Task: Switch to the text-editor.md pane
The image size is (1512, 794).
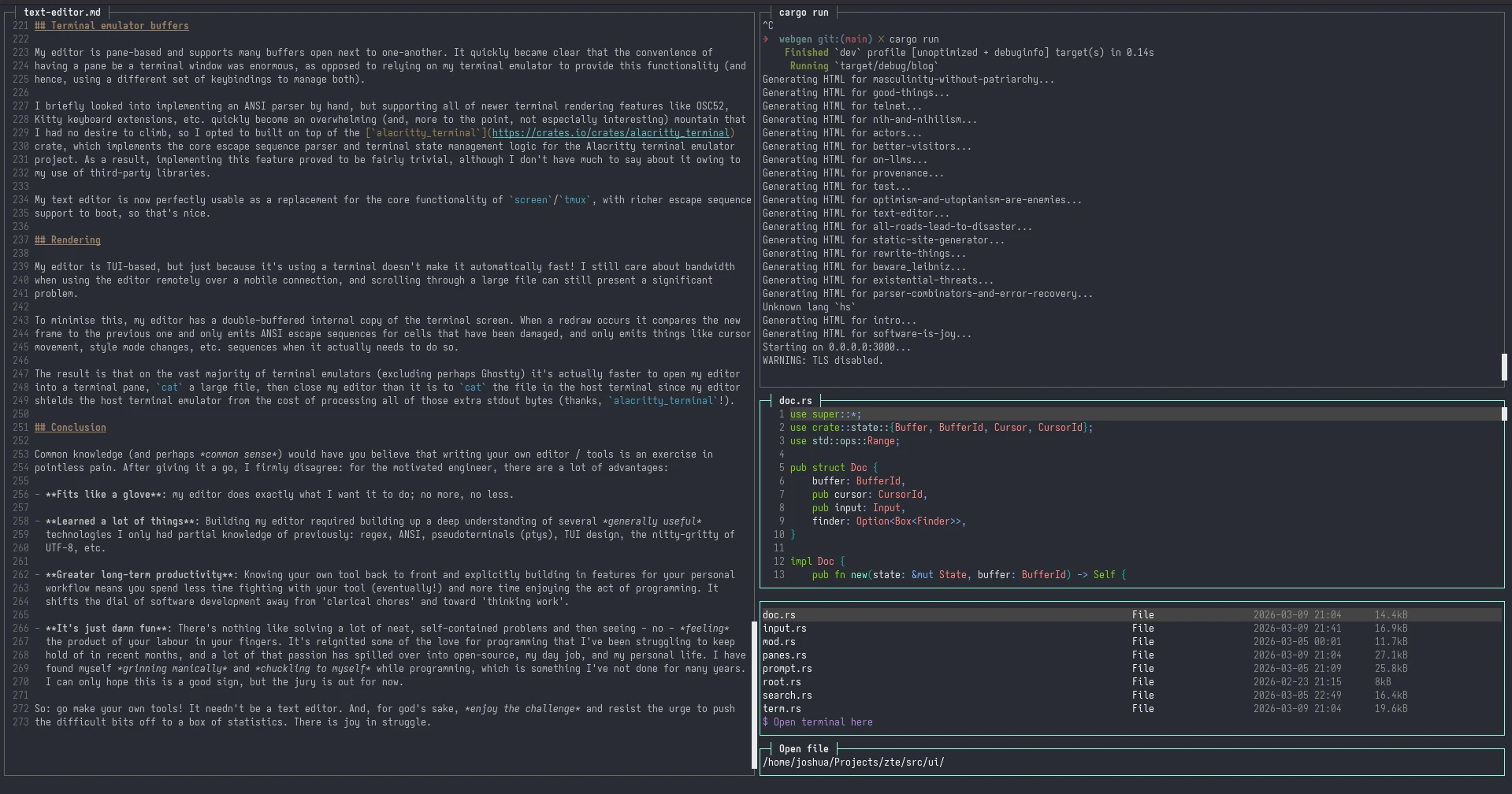Action: (62, 12)
